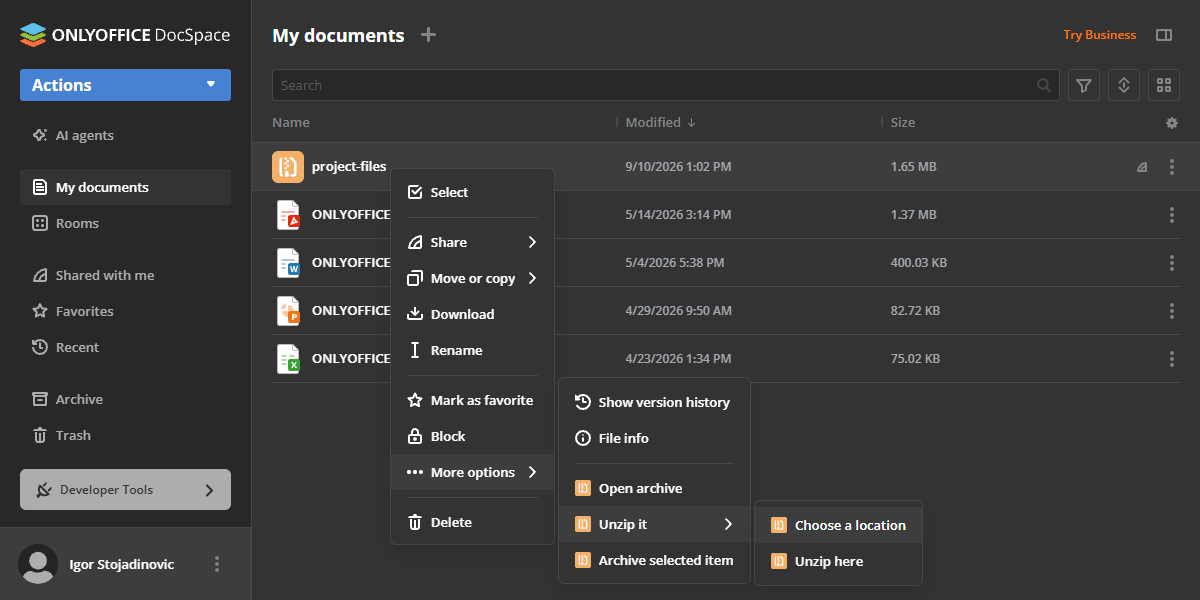1200x600 pixels.
Task: Click Igor Stojadinovic's profile avatar
Action: pyautogui.click(x=38, y=564)
